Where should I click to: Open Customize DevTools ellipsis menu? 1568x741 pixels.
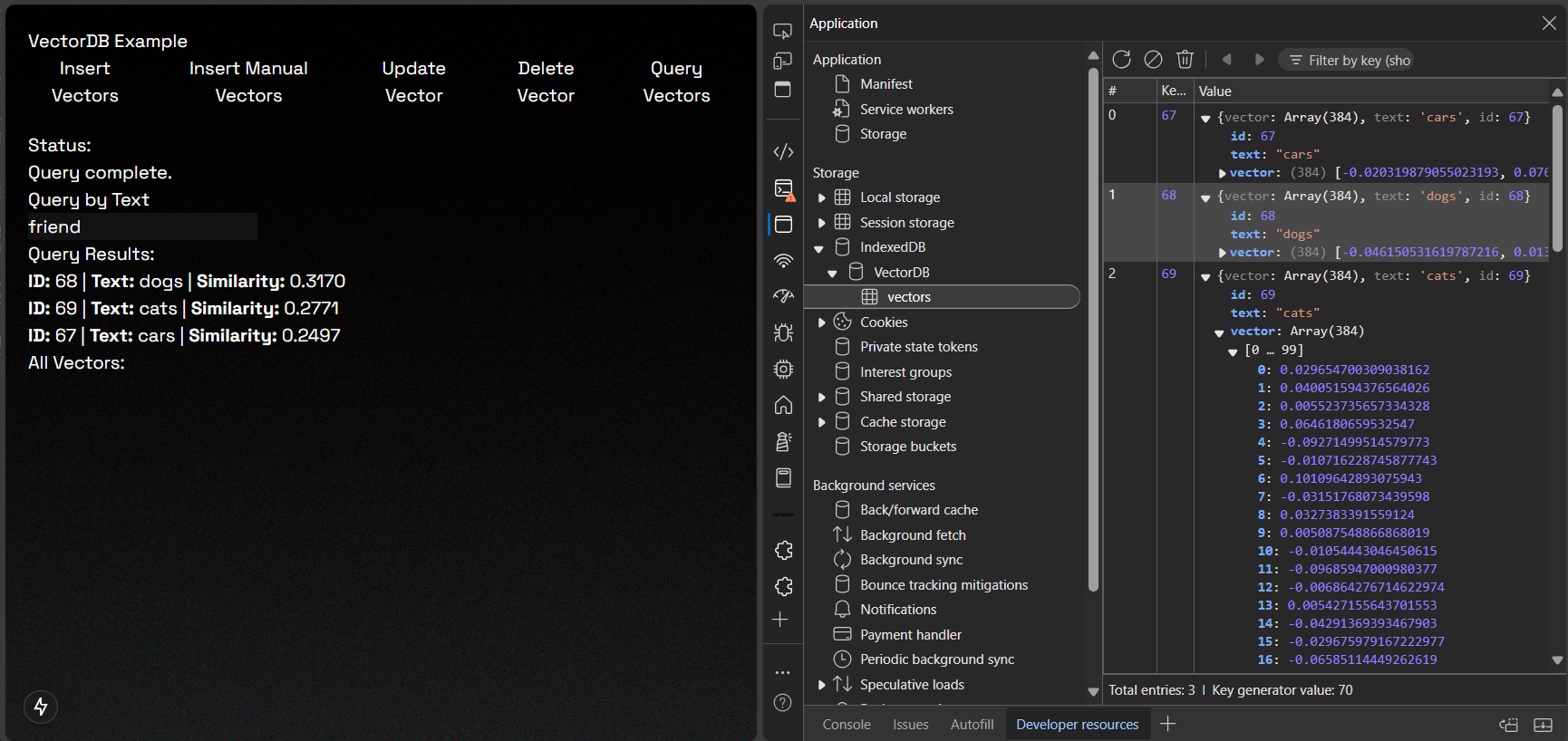coord(783,673)
